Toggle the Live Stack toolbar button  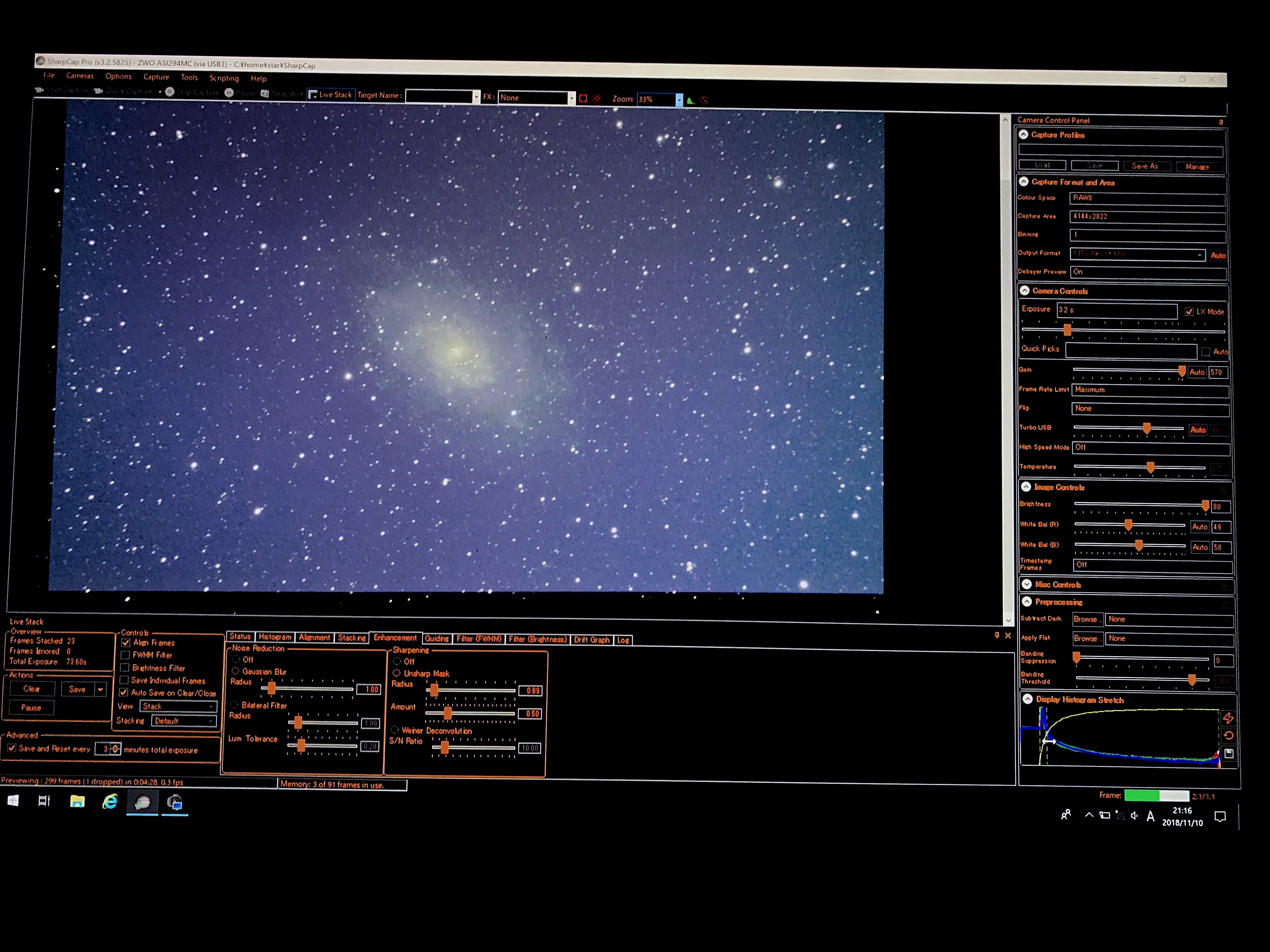click(x=330, y=95)
